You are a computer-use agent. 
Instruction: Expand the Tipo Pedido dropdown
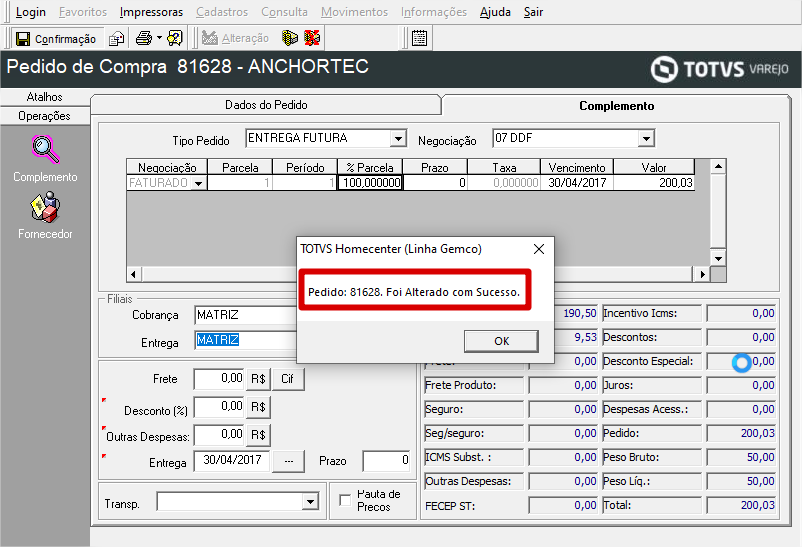(x=398, y=139)
